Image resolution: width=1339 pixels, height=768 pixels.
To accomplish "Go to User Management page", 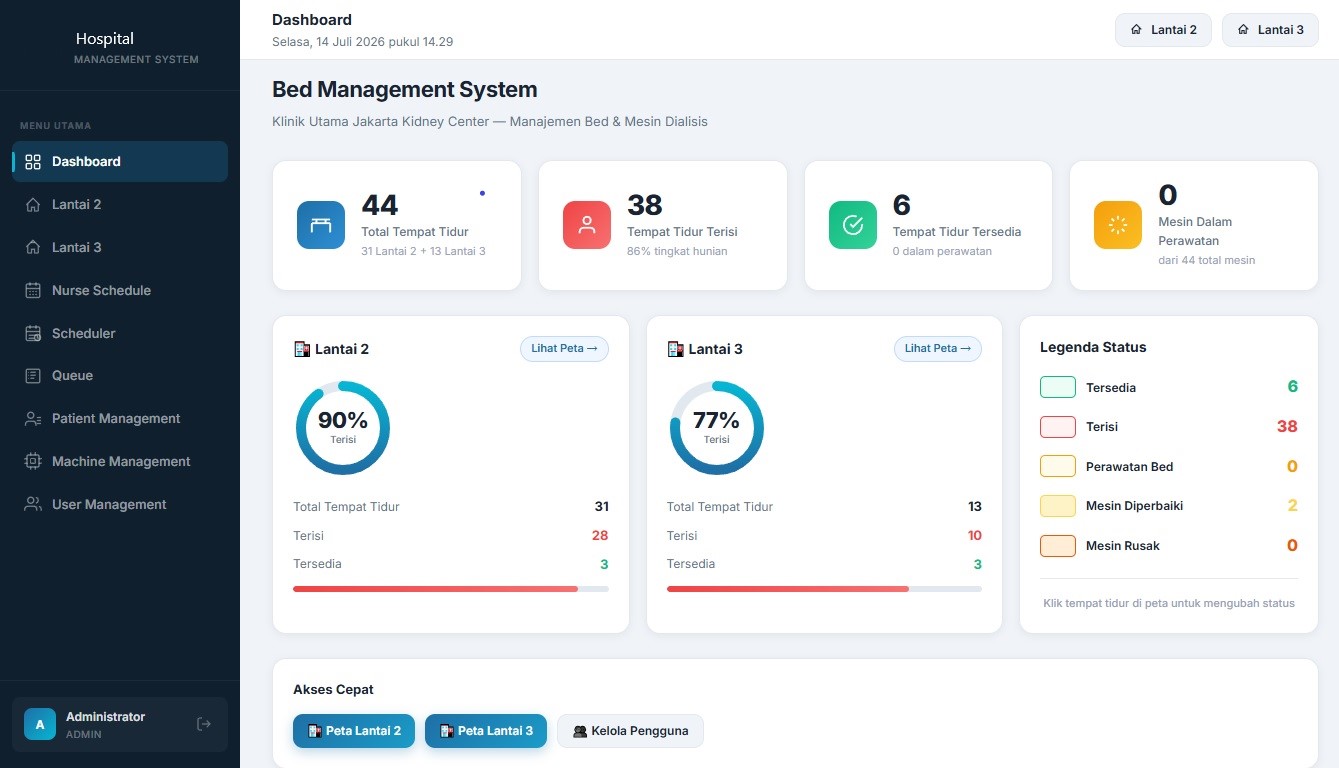I will [x=120, y=505].
